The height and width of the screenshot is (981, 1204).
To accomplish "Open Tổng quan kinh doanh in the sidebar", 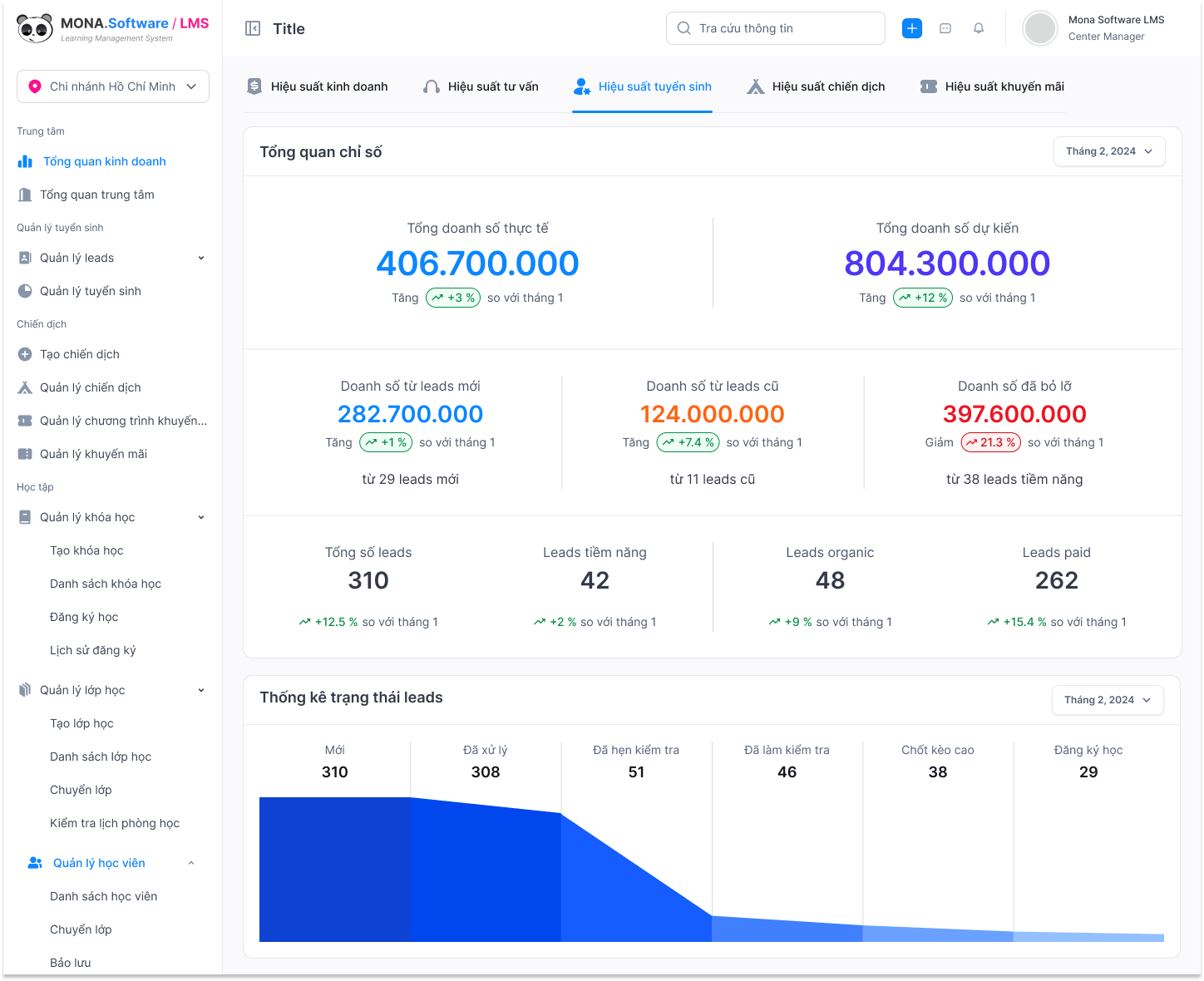I will pyautogui.click(x=105, y=161).
